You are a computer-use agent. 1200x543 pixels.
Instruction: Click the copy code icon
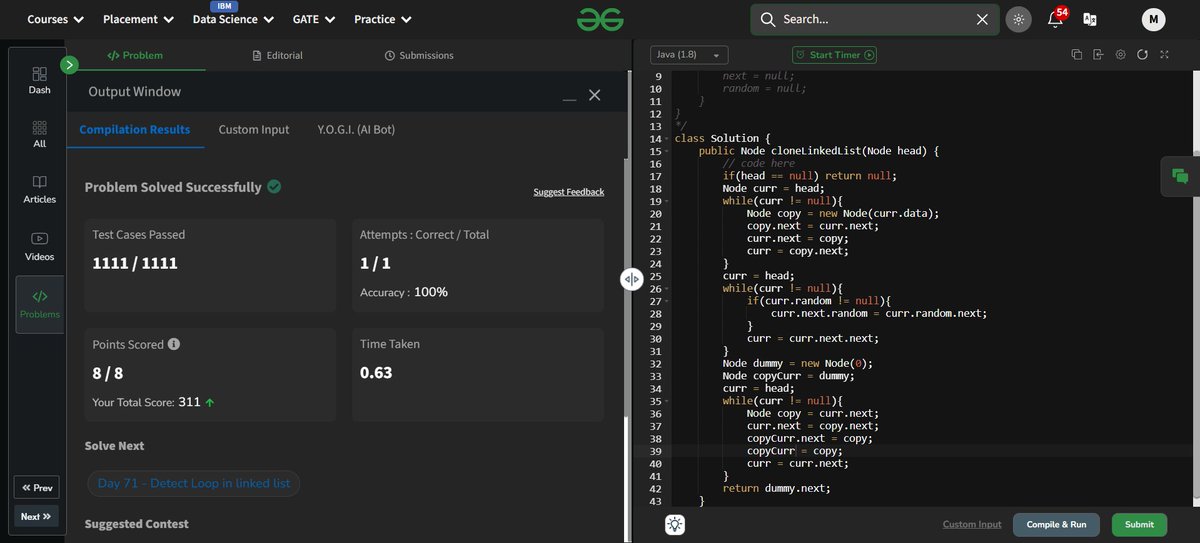click(x=1077, y=55)
